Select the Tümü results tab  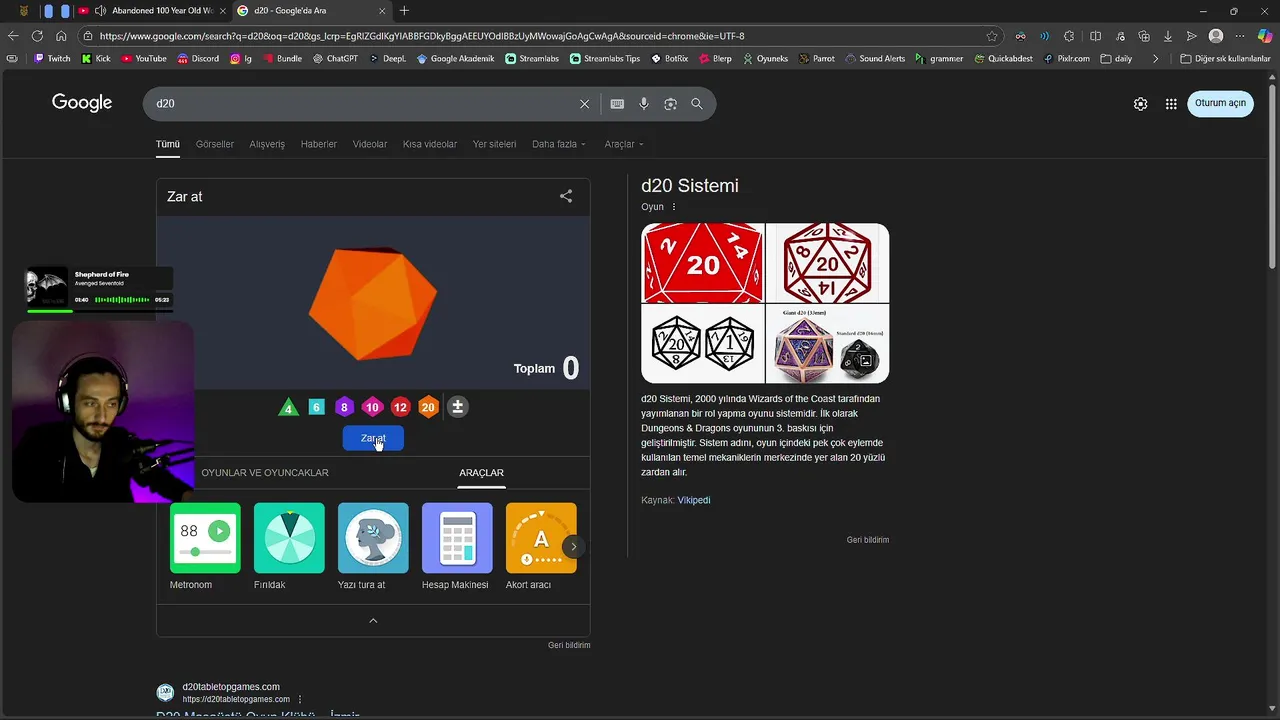tap(167, 144)
